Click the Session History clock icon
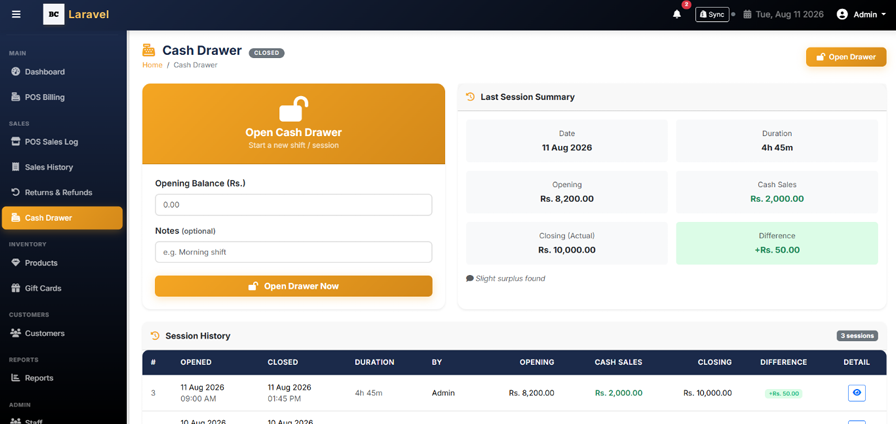The image size is (896, 424). click(x=155, y=336)
